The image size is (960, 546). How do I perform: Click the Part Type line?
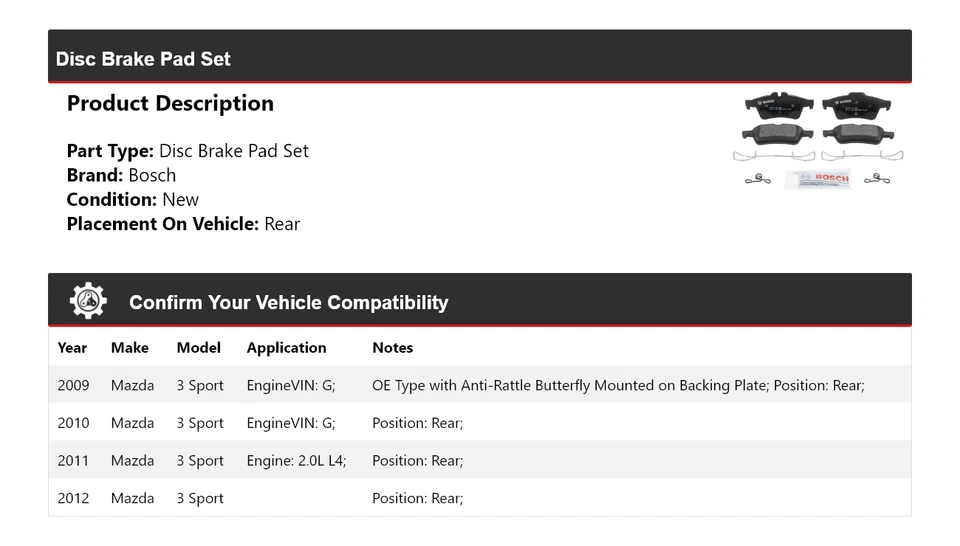[x=187, y=151]
